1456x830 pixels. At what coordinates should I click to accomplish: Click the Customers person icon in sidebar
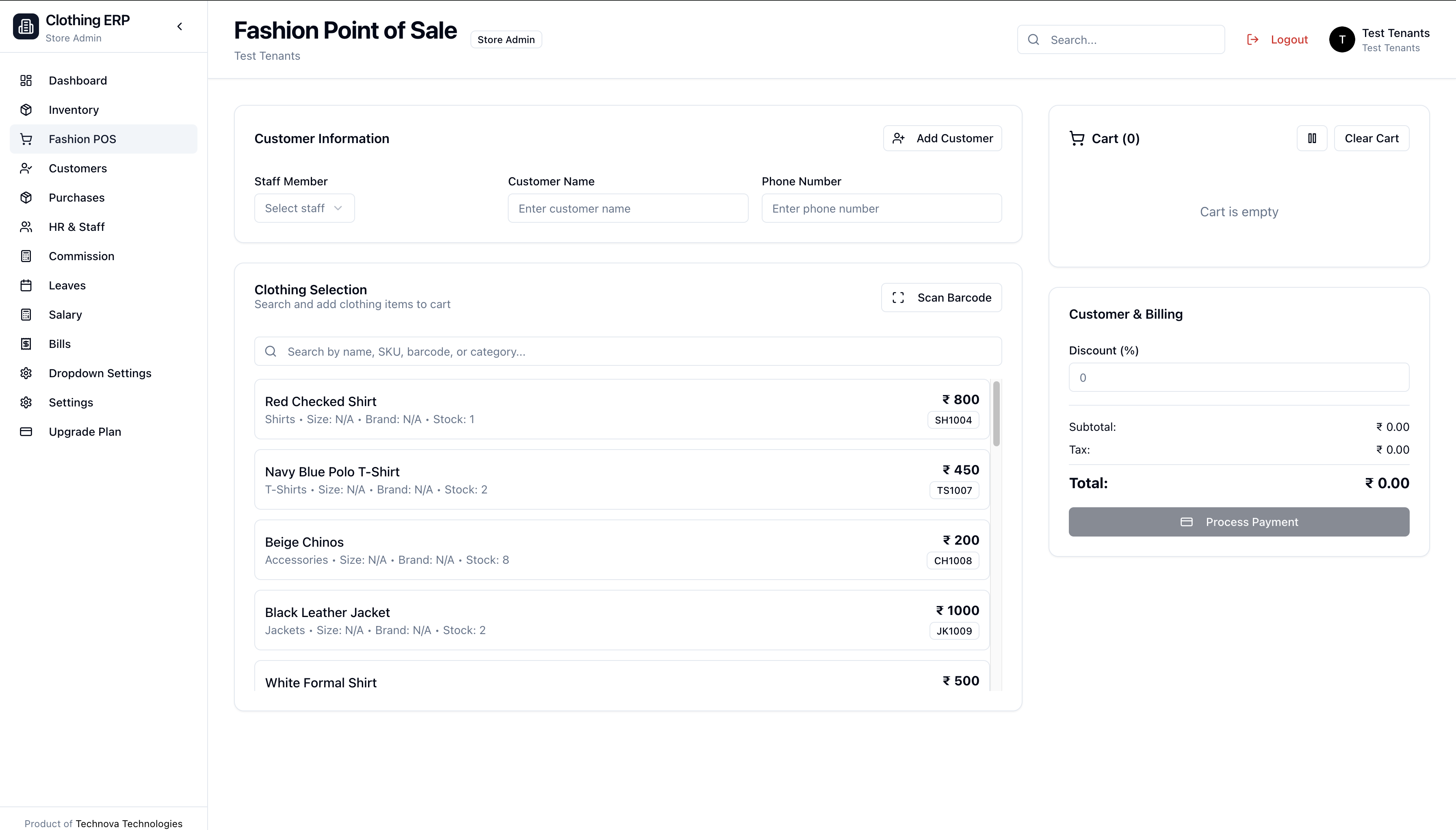click(x=26, y=168)
